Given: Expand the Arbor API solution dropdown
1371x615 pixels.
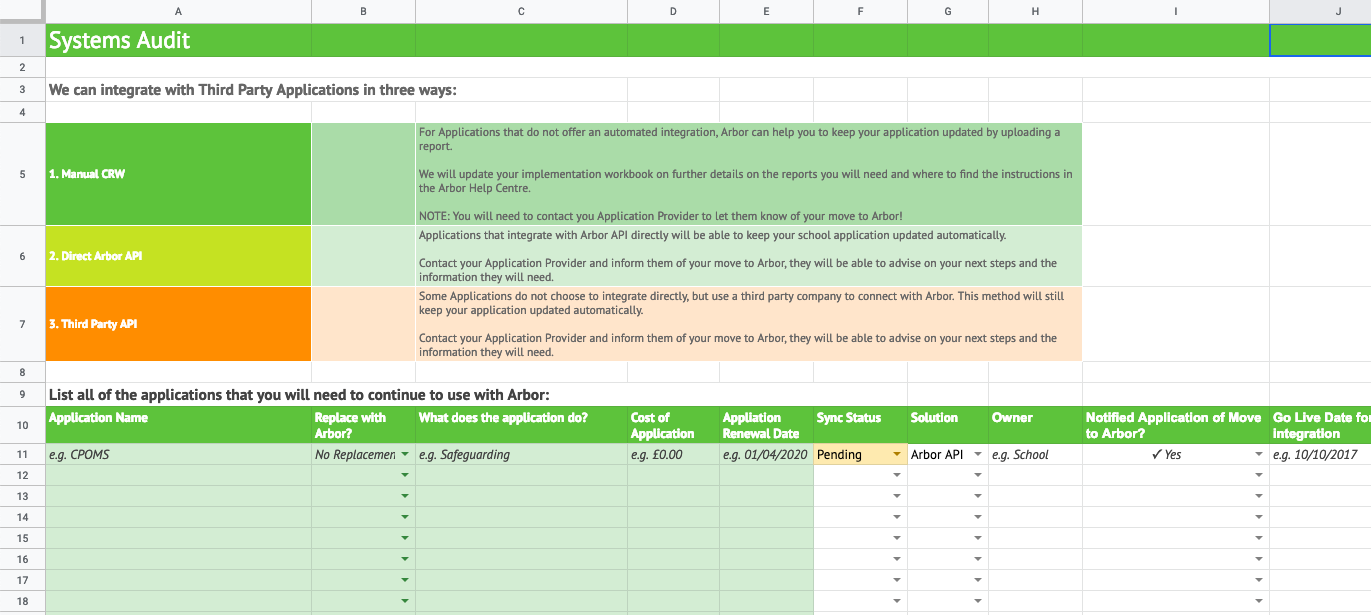Looking at the screenshot, I should tap(977, 454).
